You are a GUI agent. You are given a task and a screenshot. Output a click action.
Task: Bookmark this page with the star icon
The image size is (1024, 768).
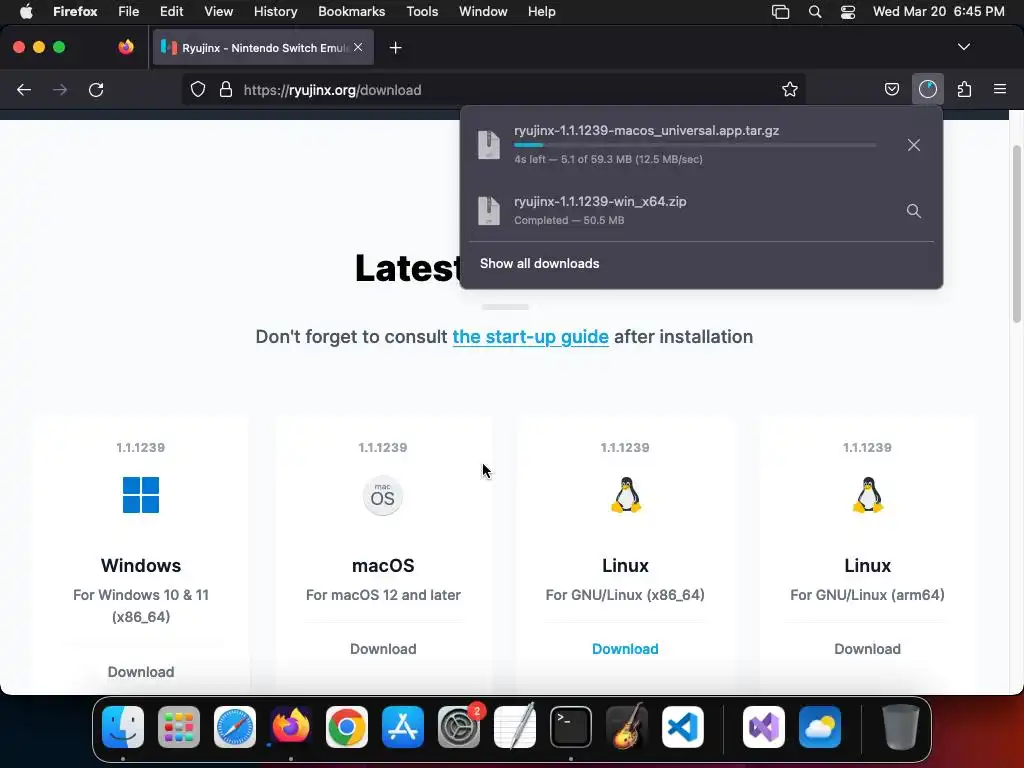point(790,89)
